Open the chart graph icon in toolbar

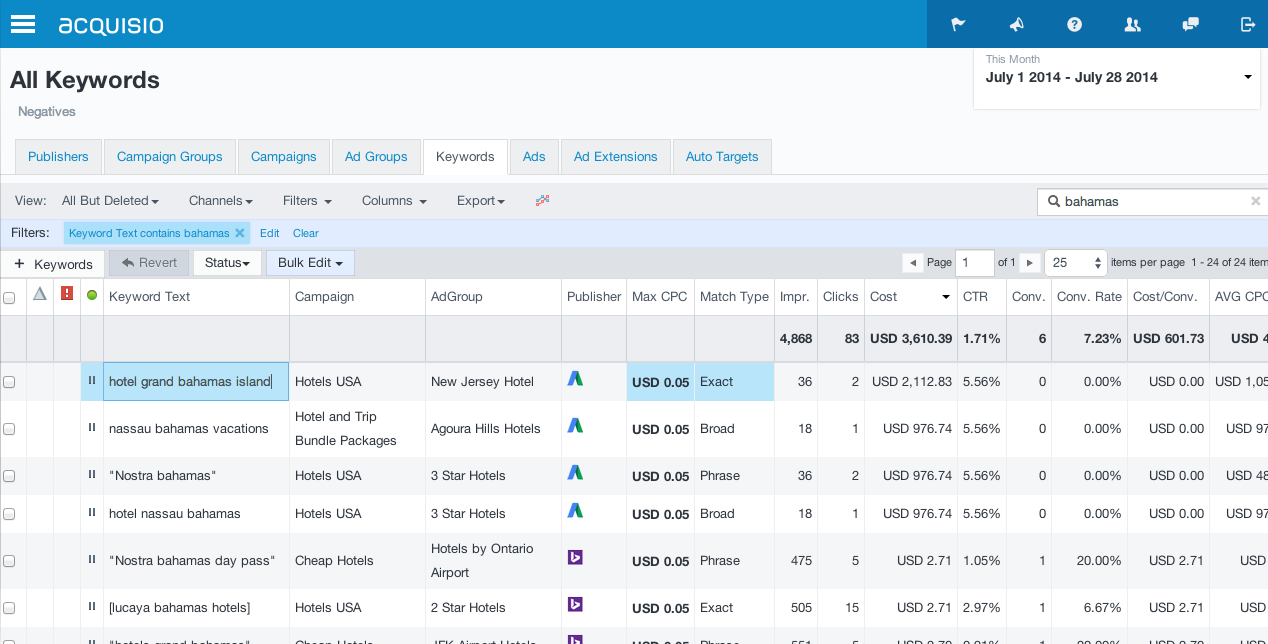543,200
